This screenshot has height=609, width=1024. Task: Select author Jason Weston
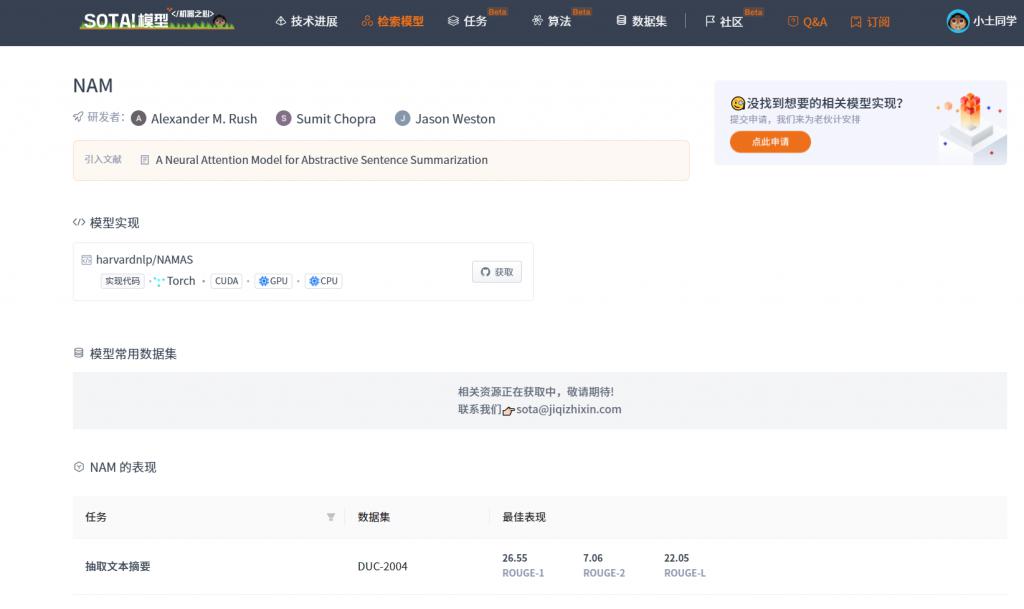tap(455, 119)
